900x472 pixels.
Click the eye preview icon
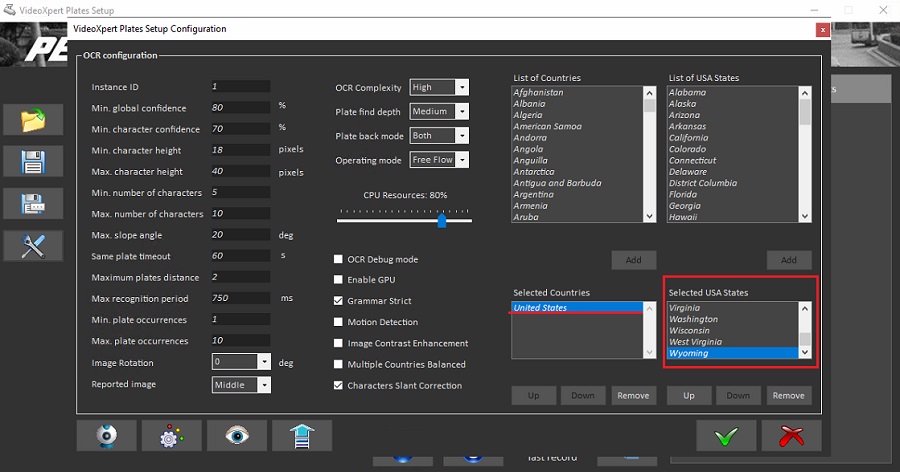click(x=237, y=435)
